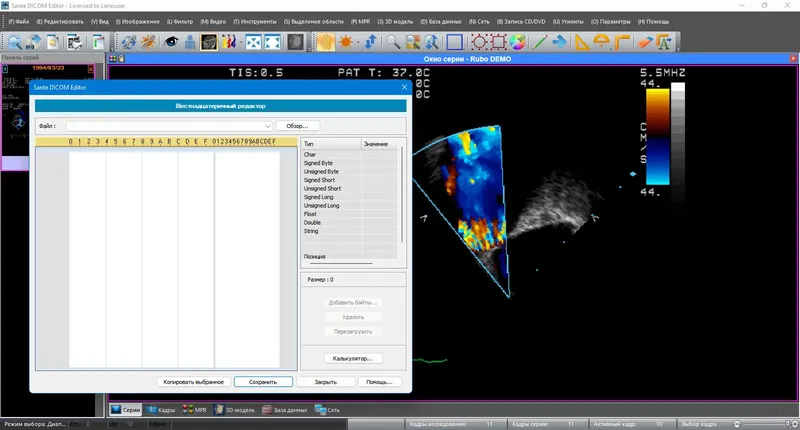Click the Калькулятор button
The image size is (800, 430).
353,359
